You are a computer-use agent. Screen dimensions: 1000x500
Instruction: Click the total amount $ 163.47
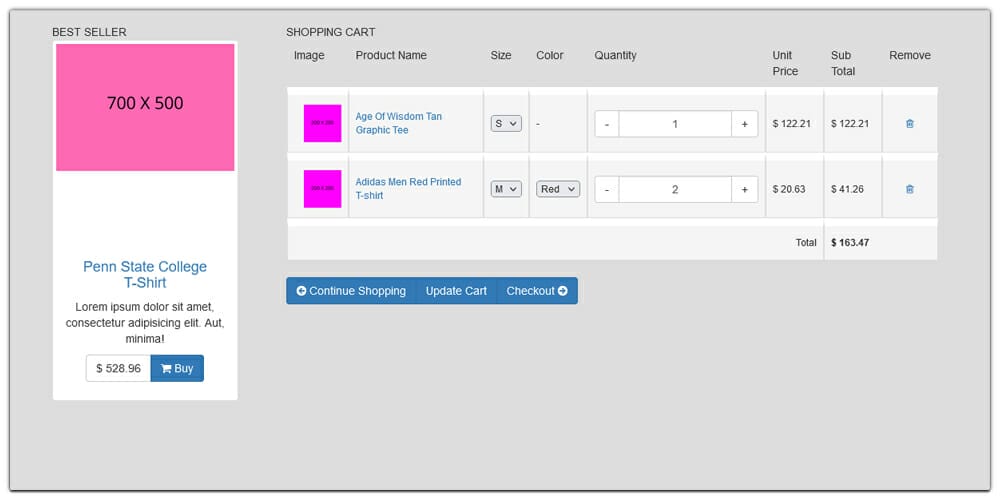pos(850,243)
